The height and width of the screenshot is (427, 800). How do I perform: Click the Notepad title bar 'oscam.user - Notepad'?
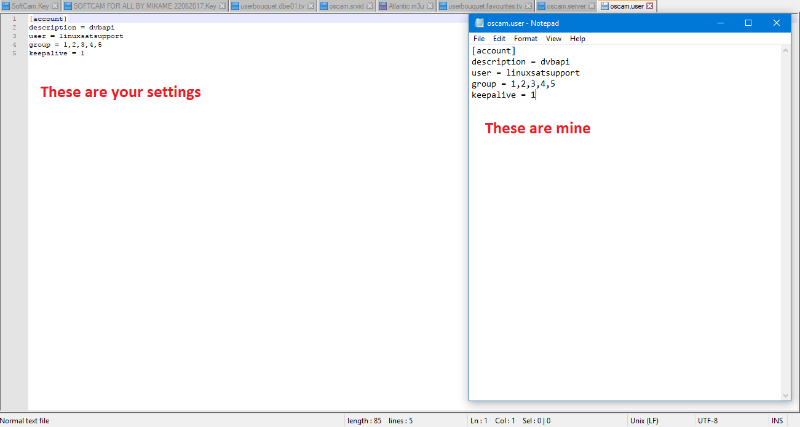click(523, 23)
